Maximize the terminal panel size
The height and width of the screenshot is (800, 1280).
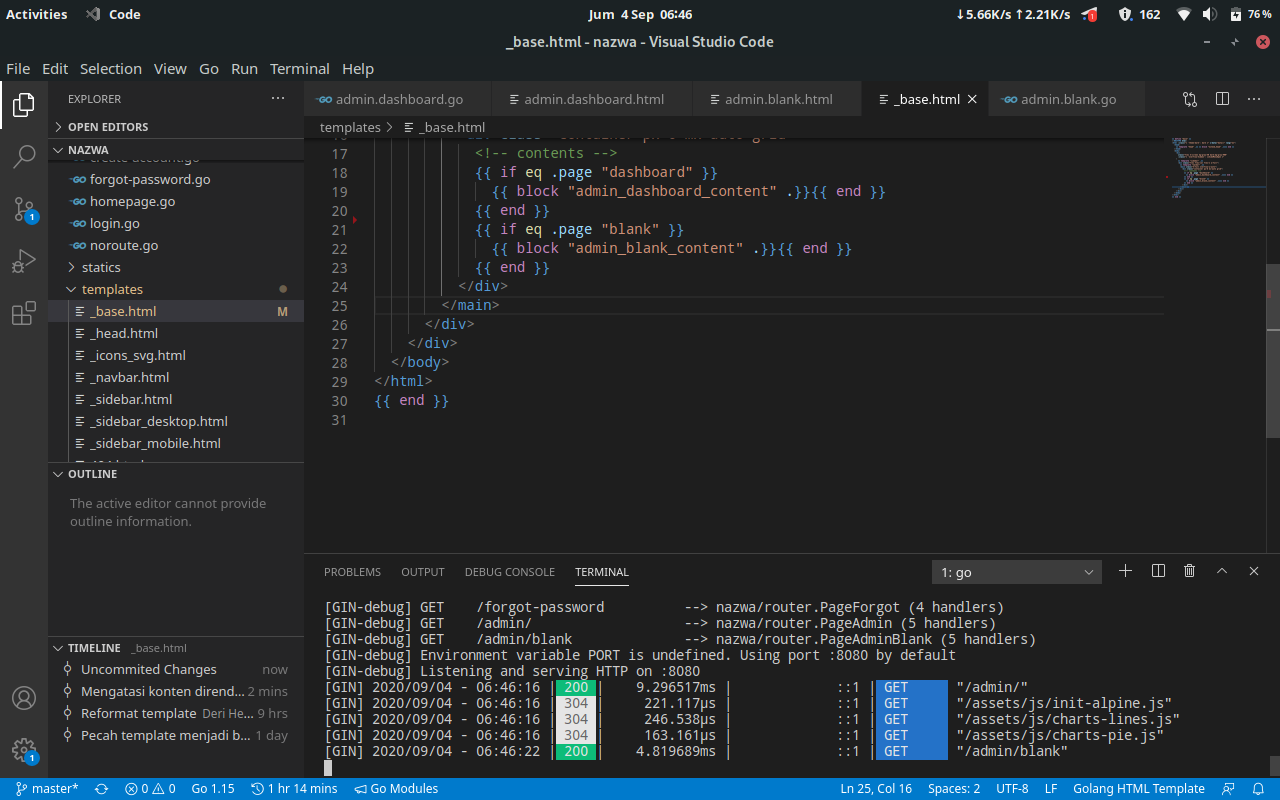click(1222, 571)
